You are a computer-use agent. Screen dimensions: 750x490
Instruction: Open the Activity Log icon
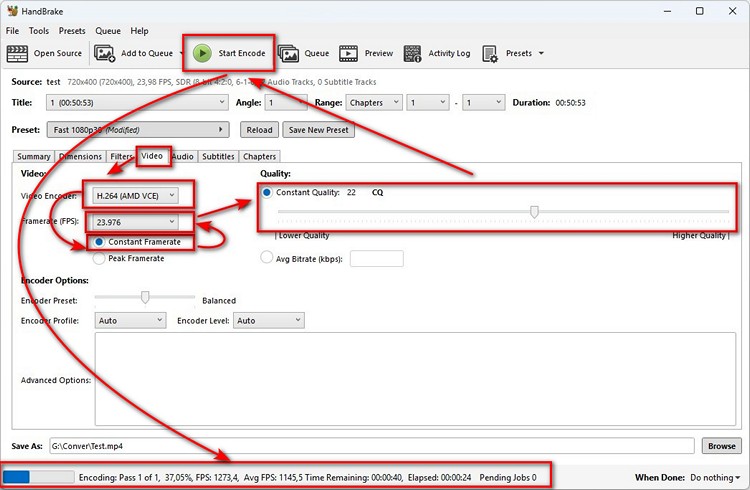[x=412, y=54]
